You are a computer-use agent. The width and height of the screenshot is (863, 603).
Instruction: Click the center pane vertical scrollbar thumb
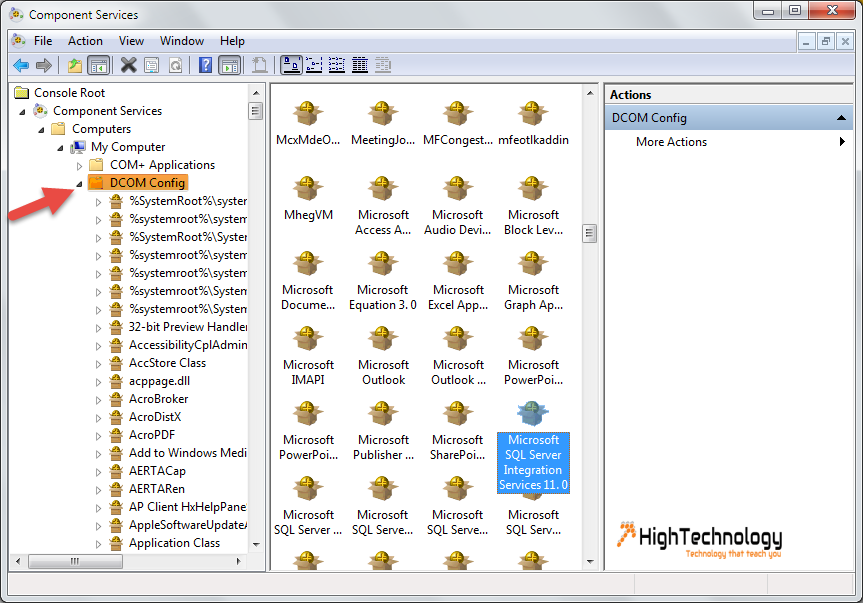[589, 233]
